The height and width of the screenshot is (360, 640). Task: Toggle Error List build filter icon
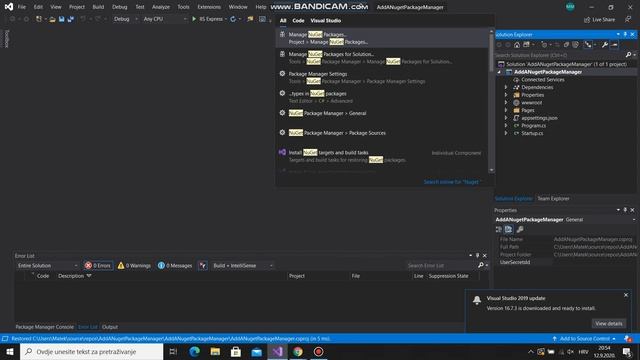pyautogui.click(x=202, y=265)
